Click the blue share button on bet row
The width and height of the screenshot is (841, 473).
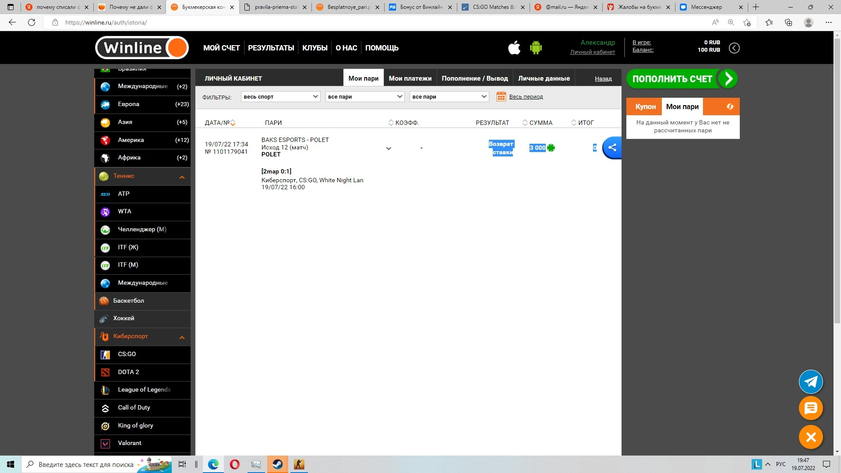coord(612,147)
